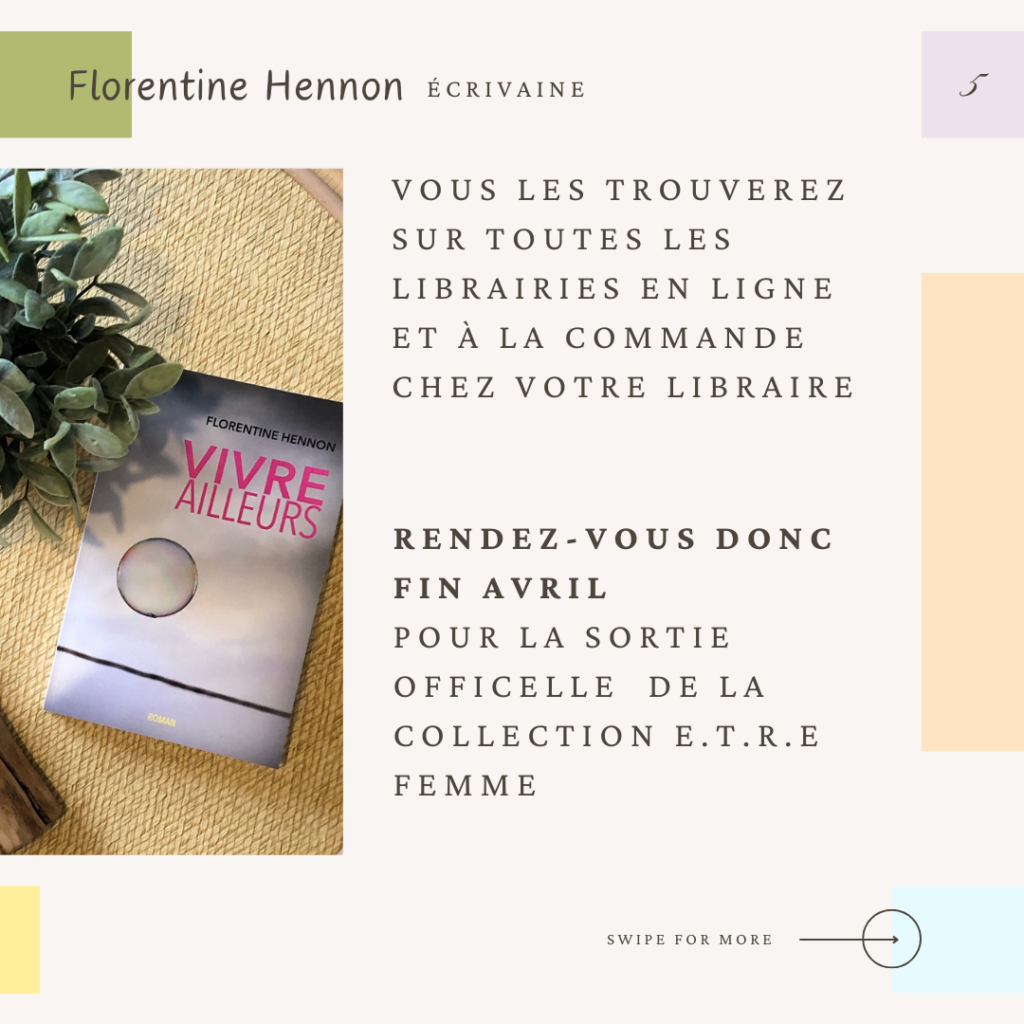
Task: Click the Vivre Ailleurs book cover
Action: [x=196, y=567]
